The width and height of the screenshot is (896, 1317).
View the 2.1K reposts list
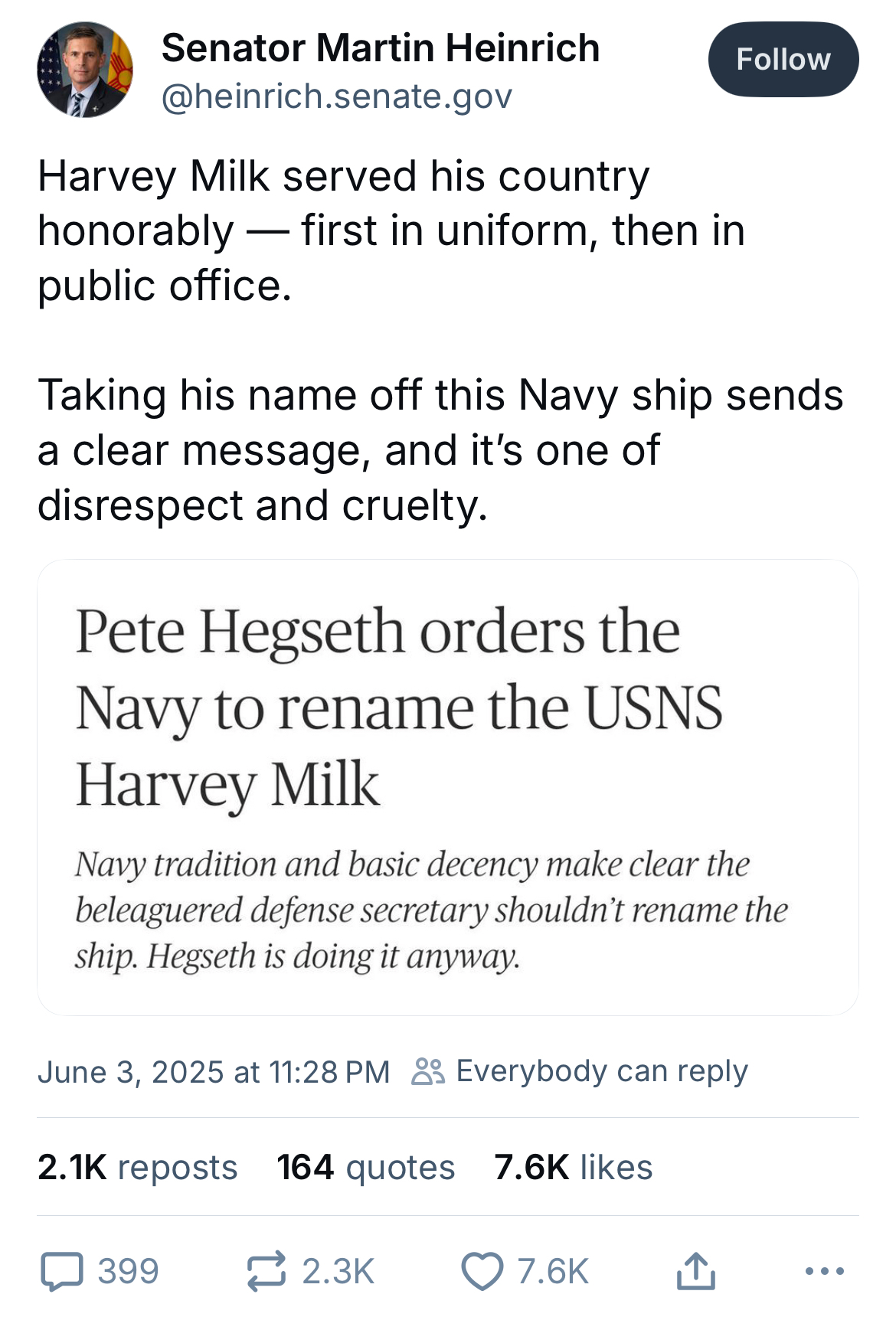coord(137,1168)
